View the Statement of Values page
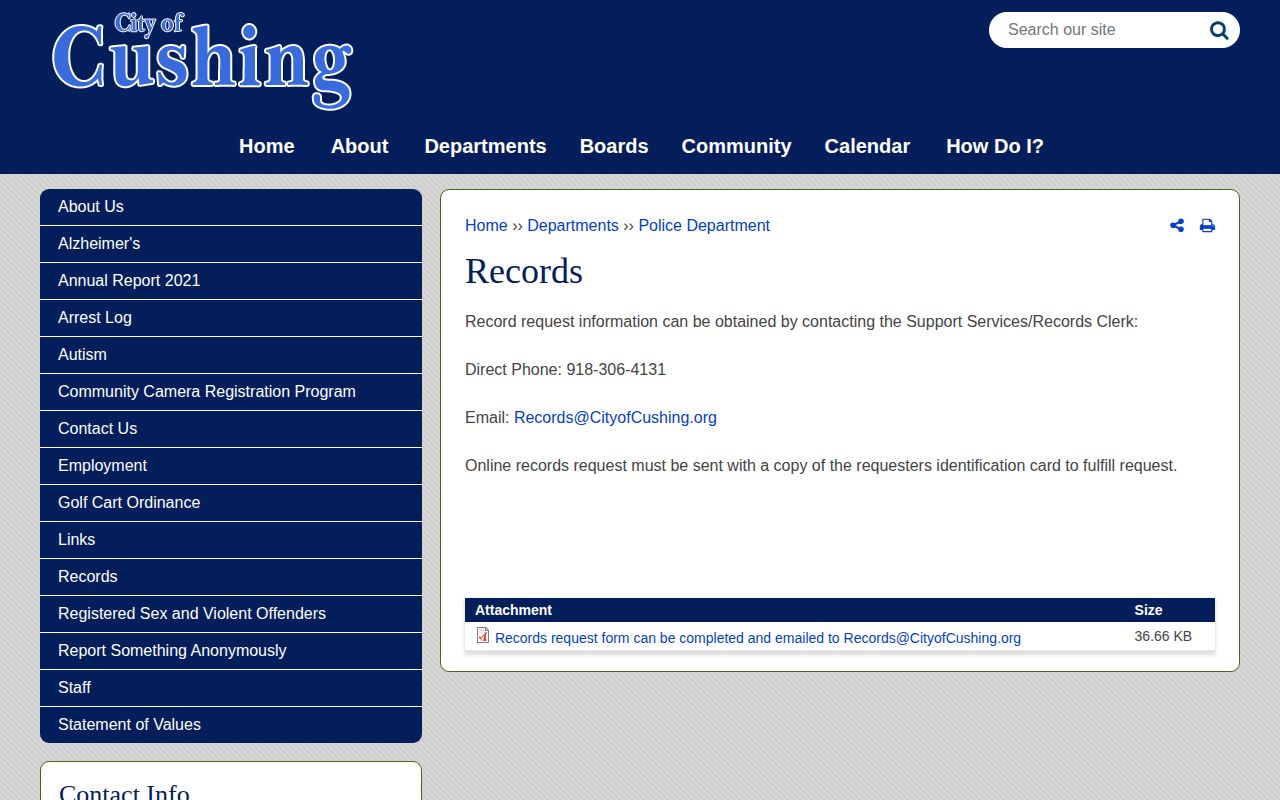The width and height of the screenshot is (1280, 800). pyautogui.click(x=231, y=725)
